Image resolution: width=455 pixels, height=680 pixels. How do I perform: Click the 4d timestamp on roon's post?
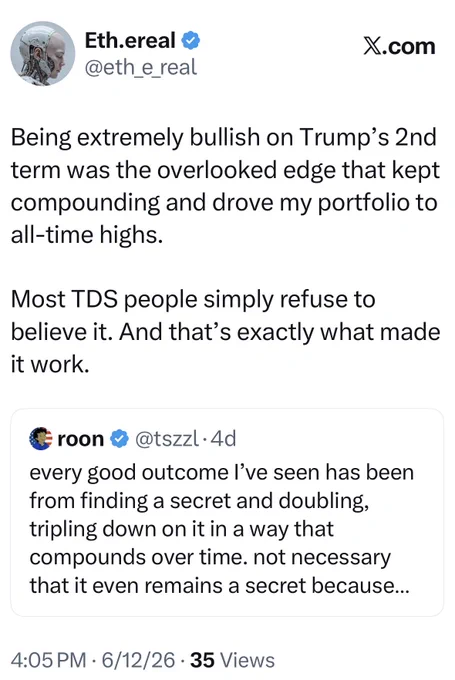pyautogui.click(x=223, y=439)
